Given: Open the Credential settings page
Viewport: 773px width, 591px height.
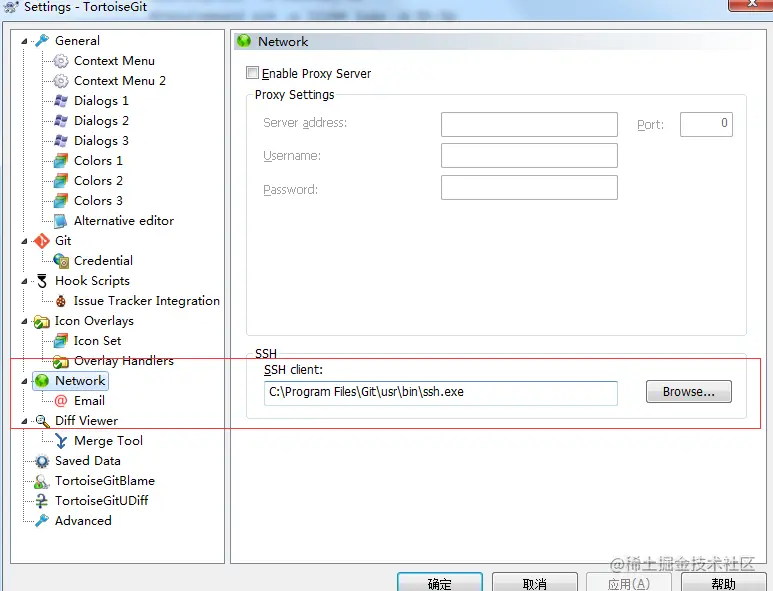Looking at the screenshot, I should pos(103,260).
